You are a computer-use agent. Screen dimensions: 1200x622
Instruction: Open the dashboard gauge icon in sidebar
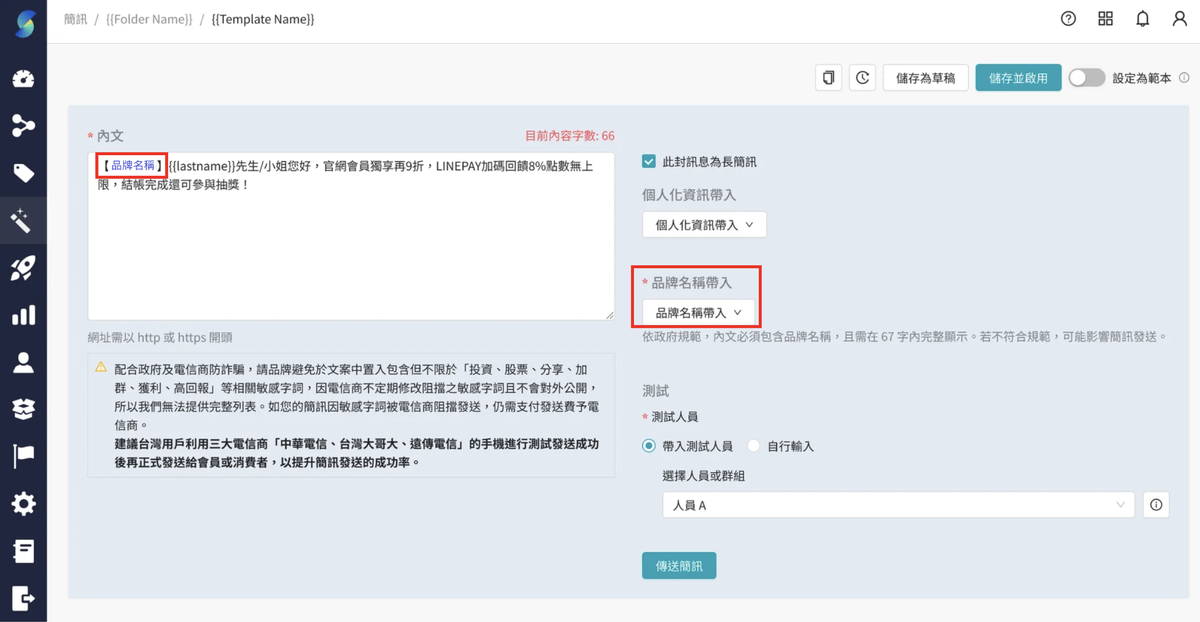pos(23,79)
